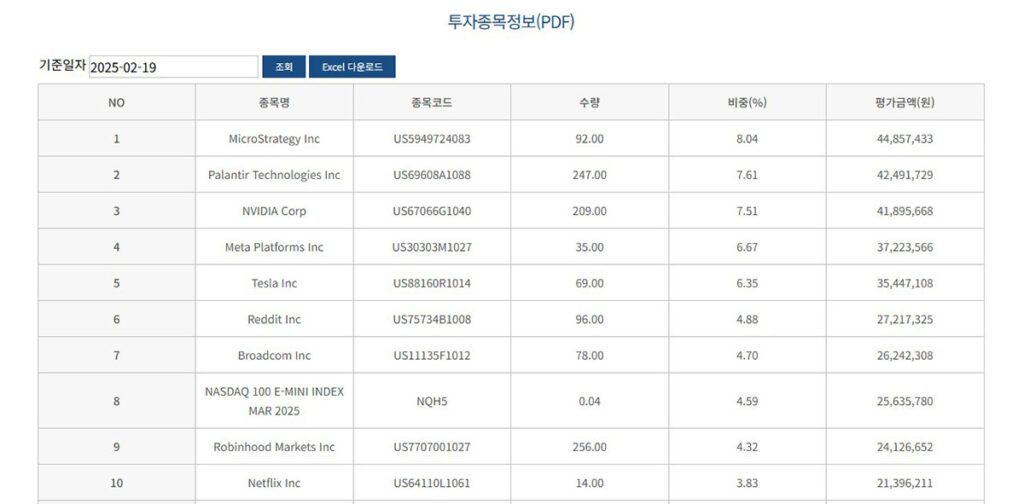
Task: Click the 종목코드 column header
Action: click(432, 102)
